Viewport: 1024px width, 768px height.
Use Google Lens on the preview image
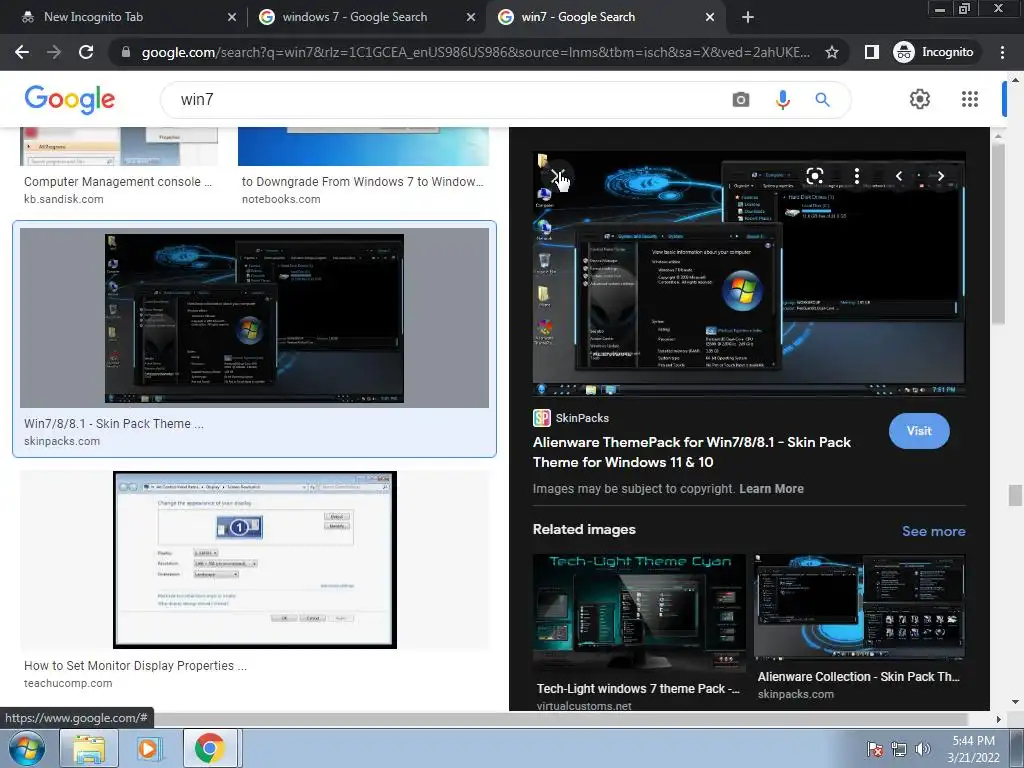(x=814, y=176)
